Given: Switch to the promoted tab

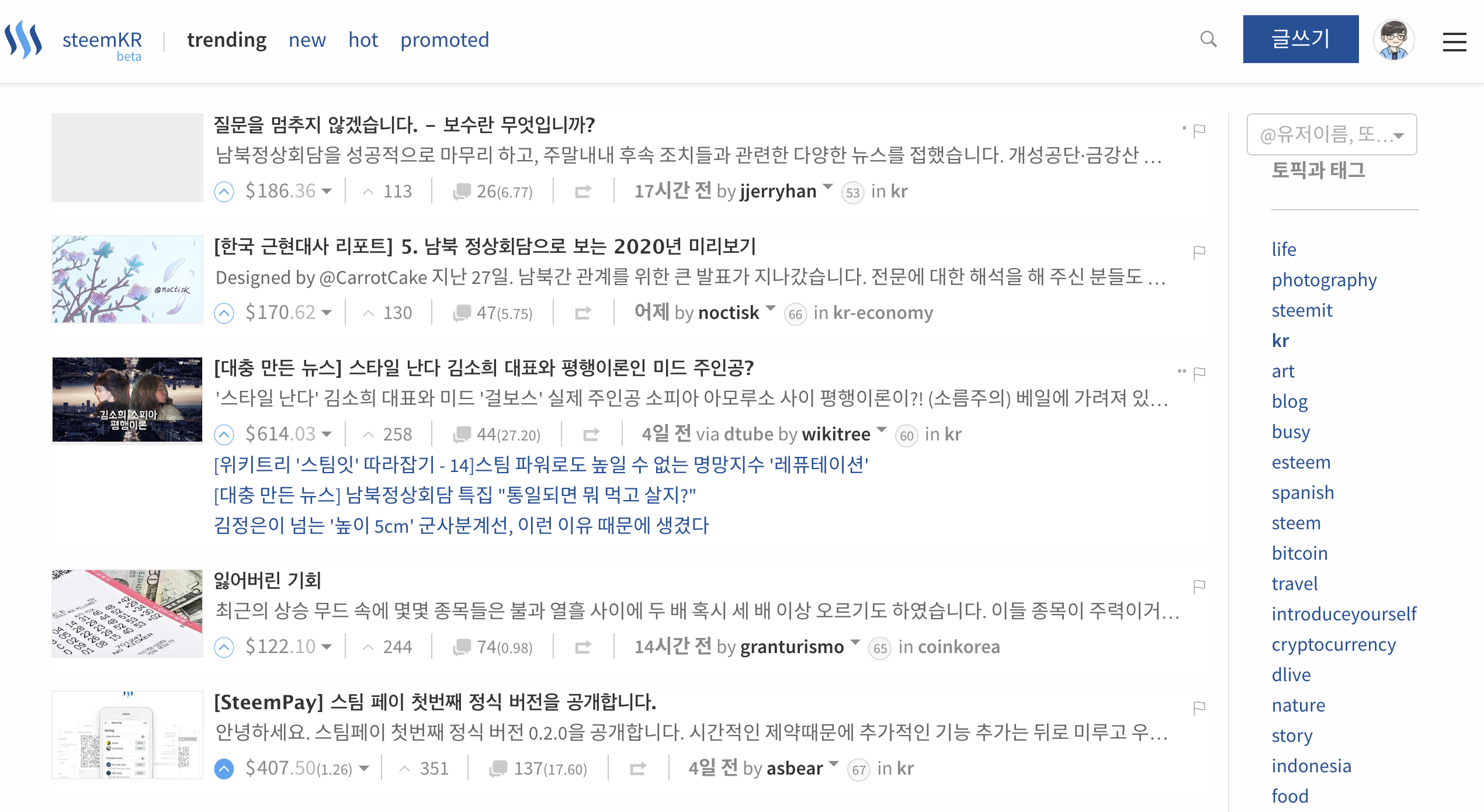Looking at the screenshot, I should 445,40.
